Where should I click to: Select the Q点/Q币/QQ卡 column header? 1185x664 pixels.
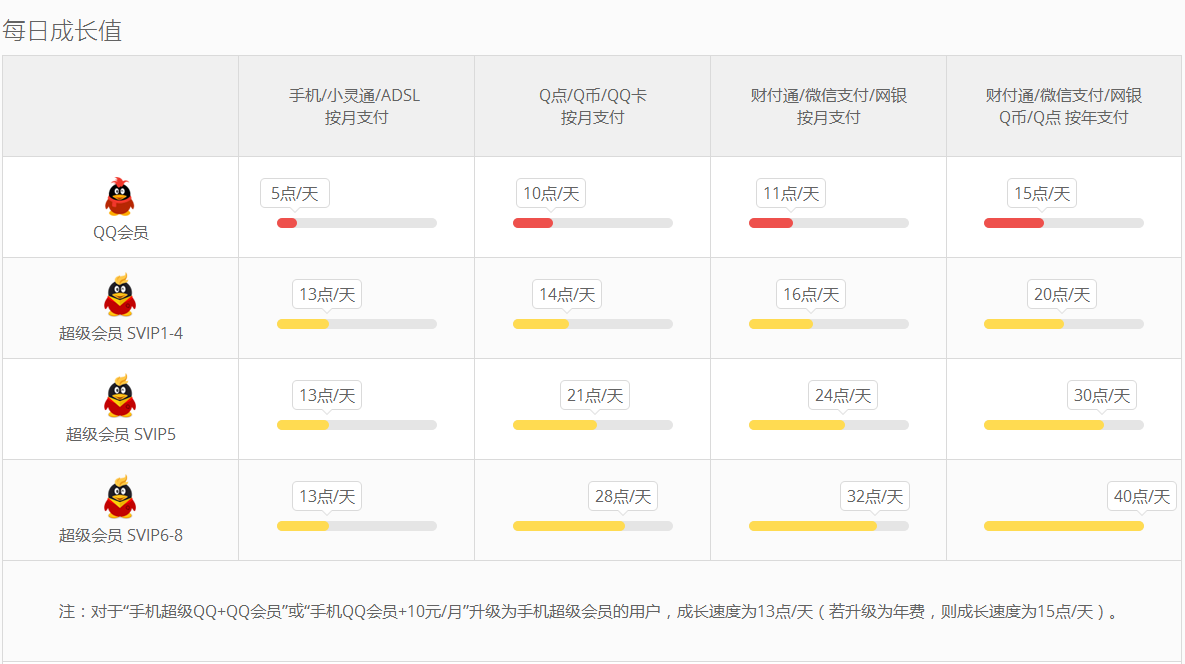click(x=592, y=106)
